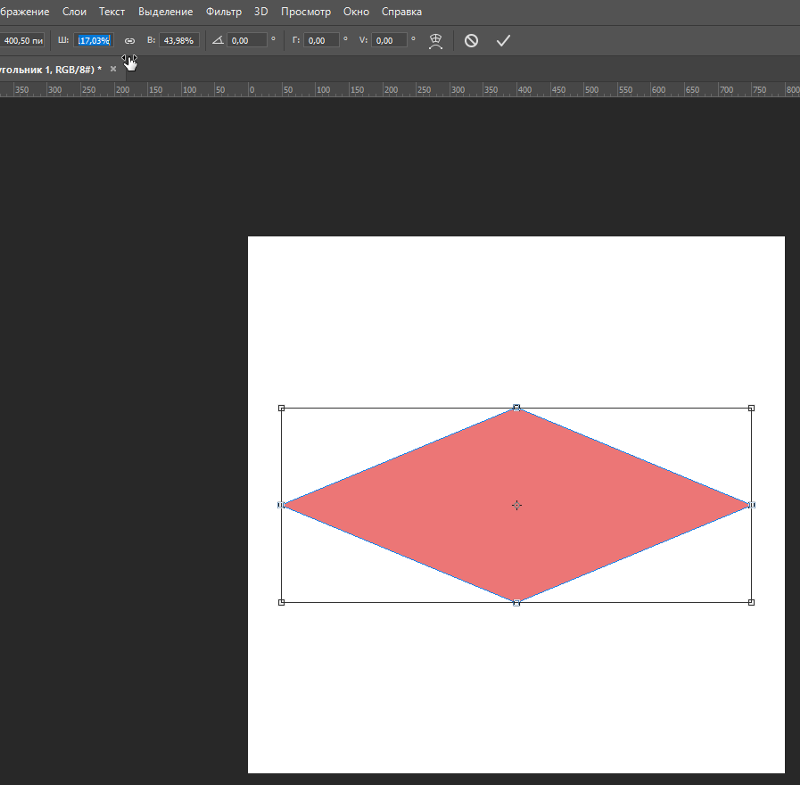The width and height of the screenshot is (800, 785).
Task: Close the document tab
Action: tap(113, 69)
